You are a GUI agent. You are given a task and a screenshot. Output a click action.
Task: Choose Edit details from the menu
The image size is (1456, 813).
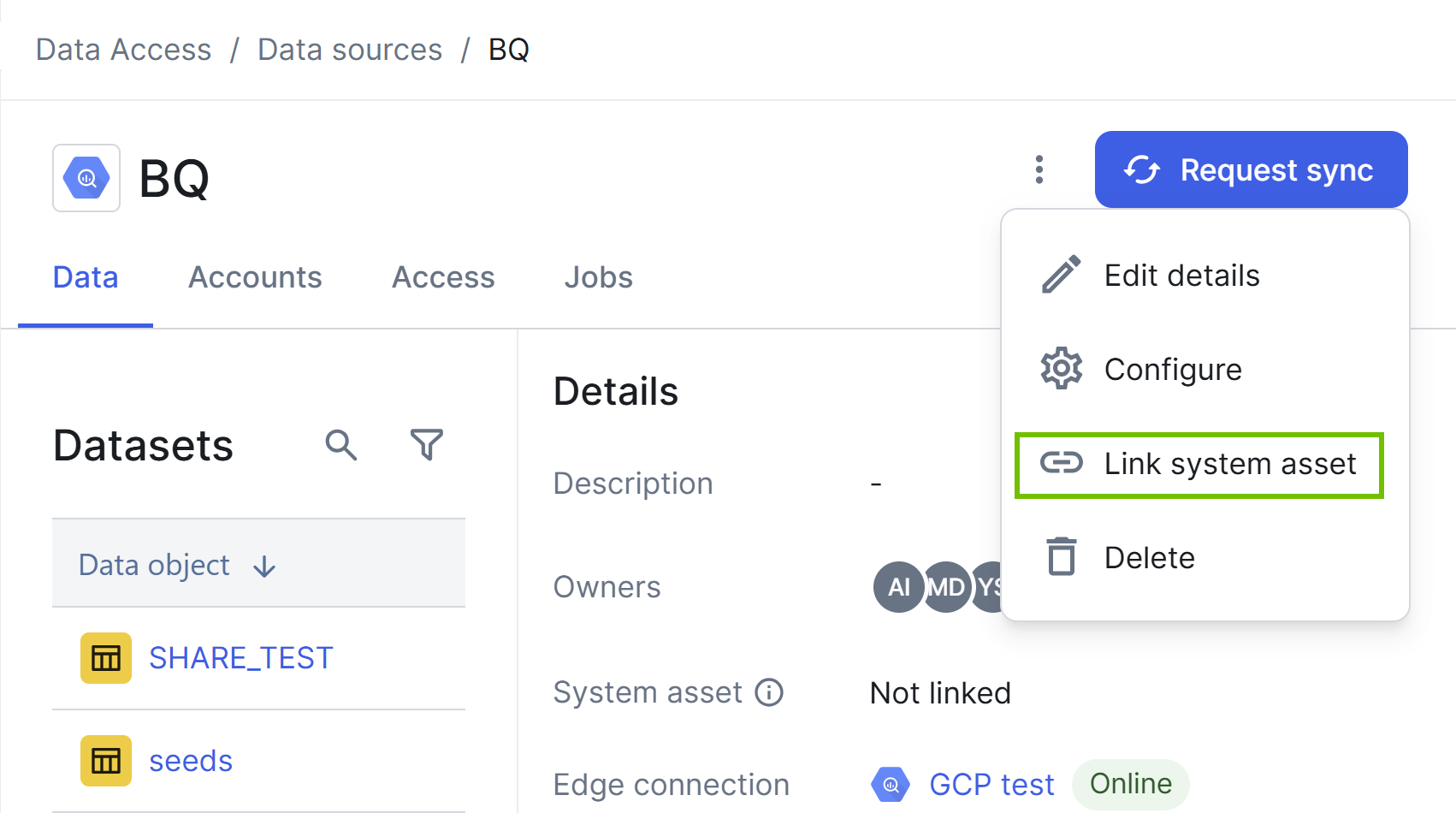click(x=1204, y=276)
